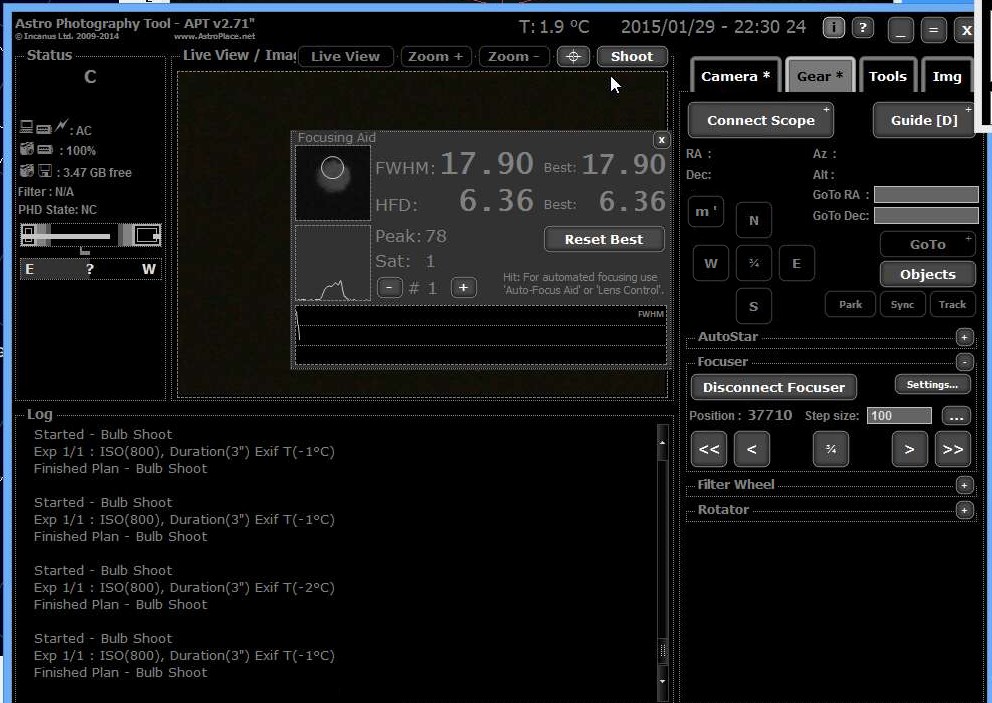Click the Step size input field
Image resolution: width=992 pixels, height=703 pixels.
click(x=899, y=416)
